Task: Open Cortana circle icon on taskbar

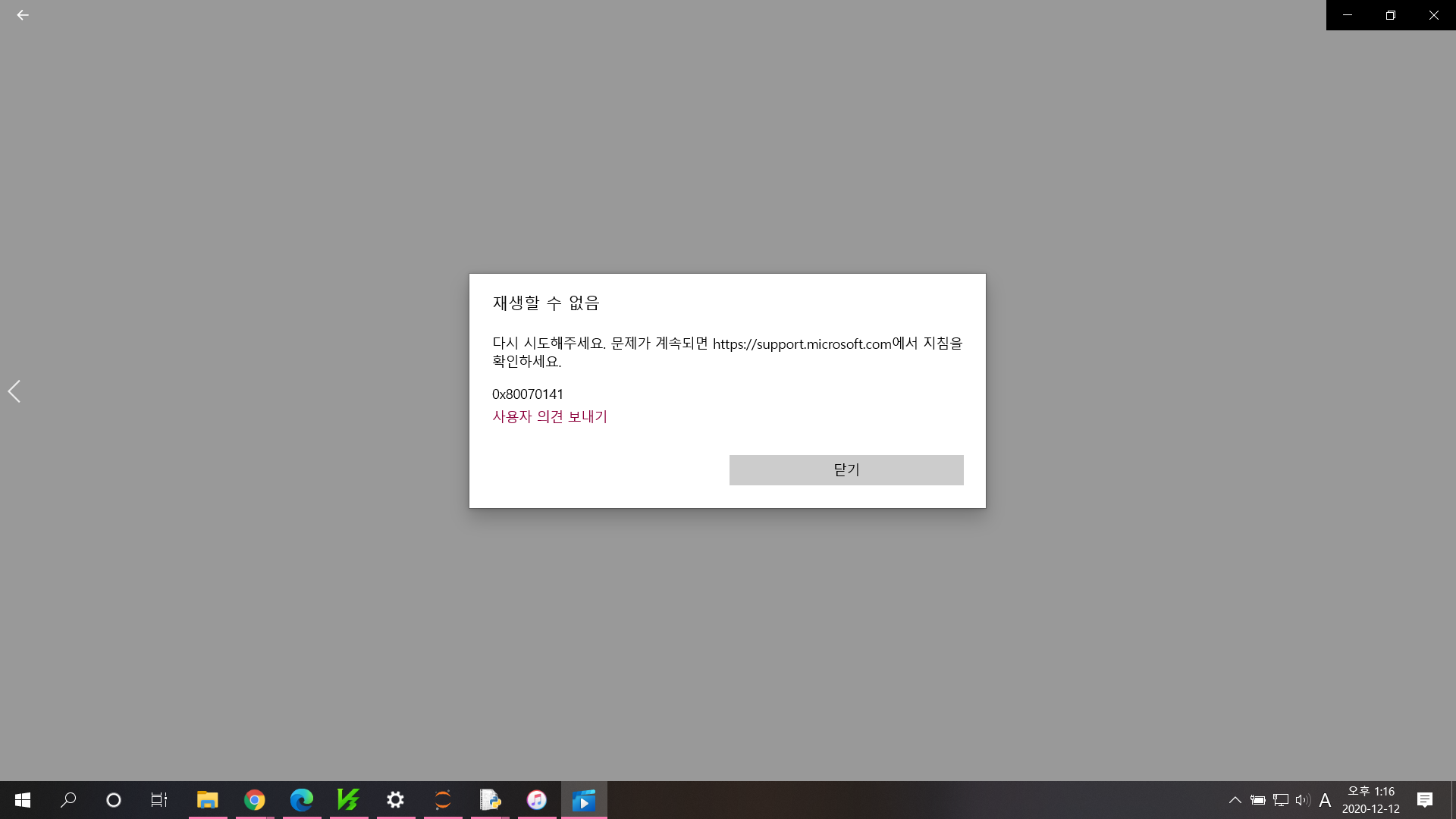Action: (114, 800)
